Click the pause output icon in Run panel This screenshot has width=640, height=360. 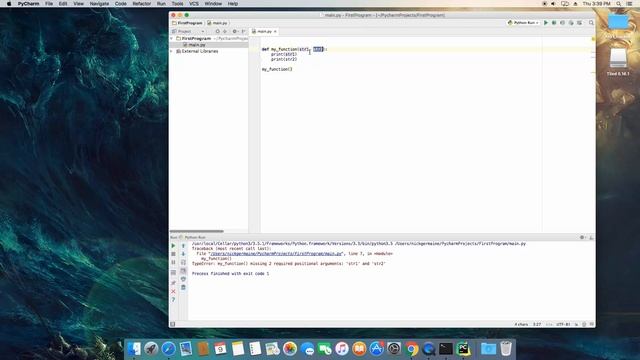point(173,262)
